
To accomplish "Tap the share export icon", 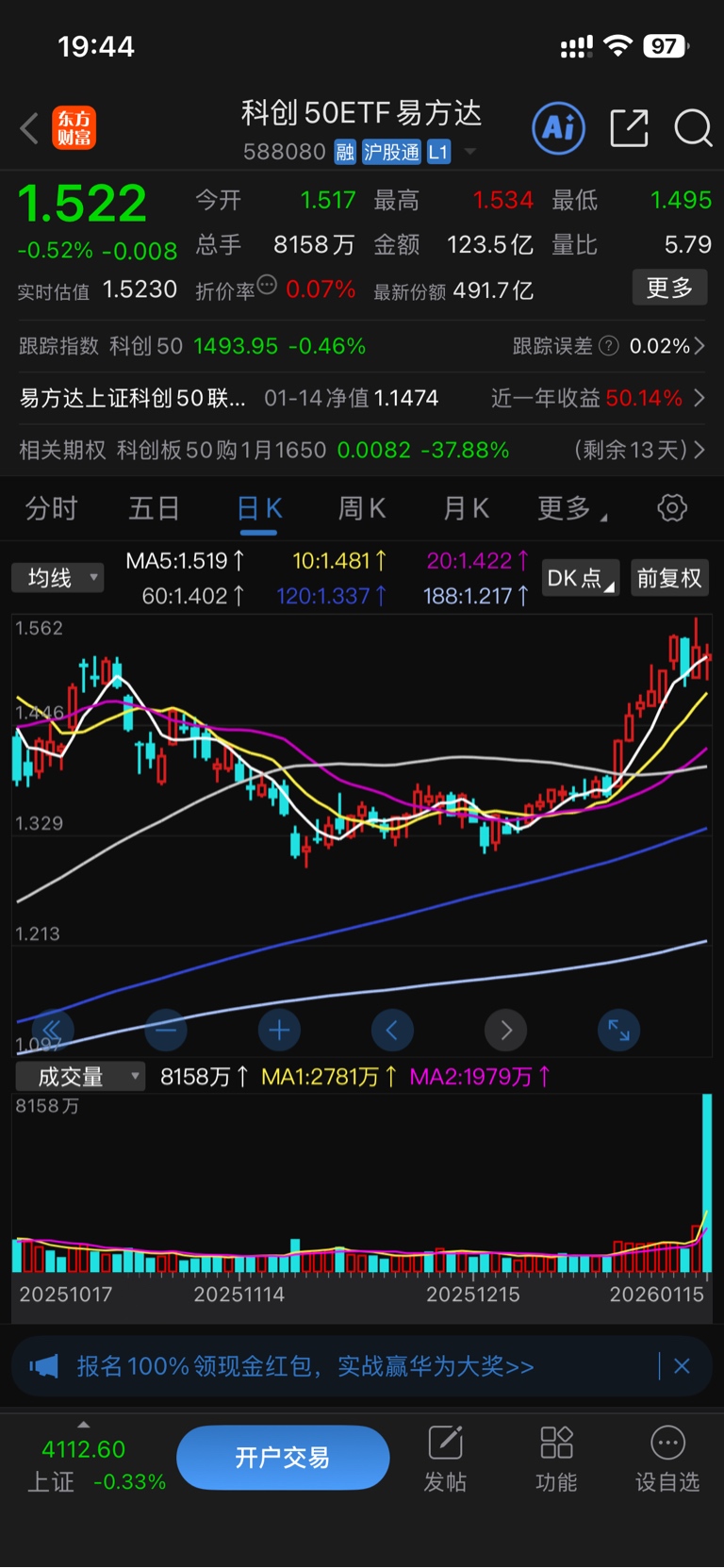I will (x=629, y=128).
